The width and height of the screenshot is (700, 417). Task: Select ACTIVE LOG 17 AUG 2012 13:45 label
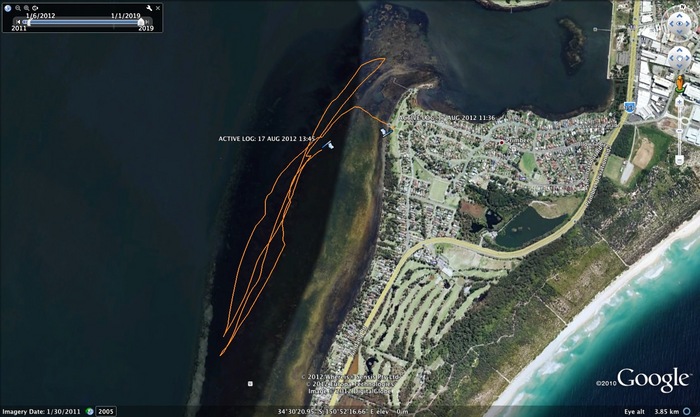point(266,139)
